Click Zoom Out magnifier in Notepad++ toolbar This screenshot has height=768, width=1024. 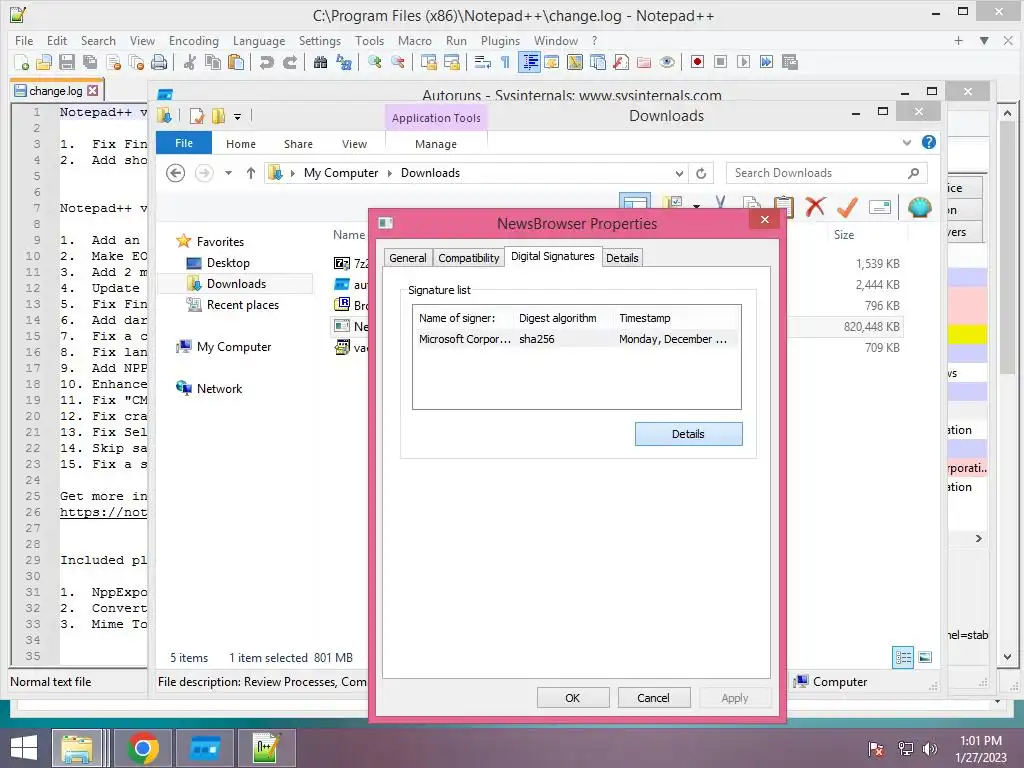coord(397,62)
